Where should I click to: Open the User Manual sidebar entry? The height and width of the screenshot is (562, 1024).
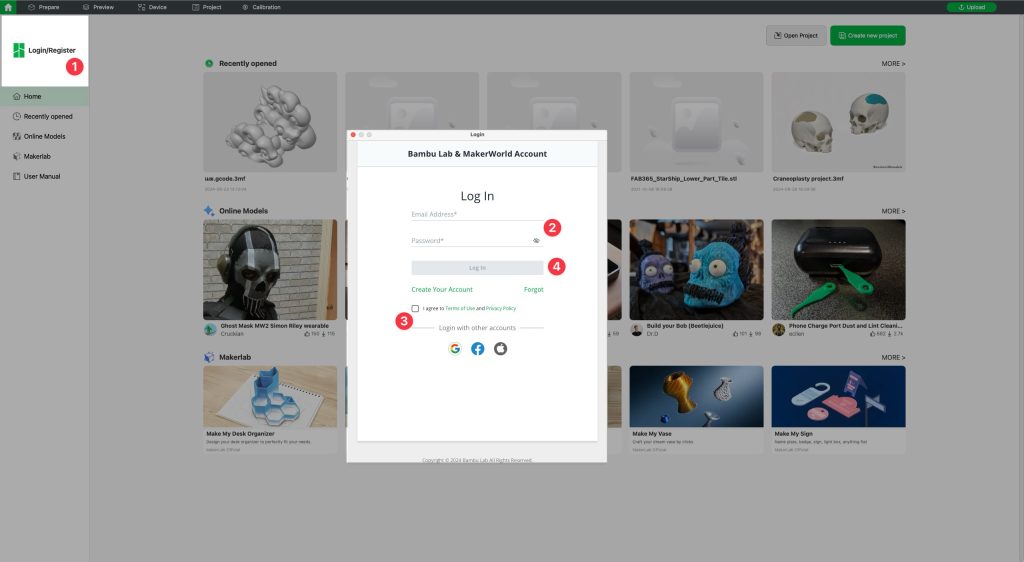(x=41, y=176)
